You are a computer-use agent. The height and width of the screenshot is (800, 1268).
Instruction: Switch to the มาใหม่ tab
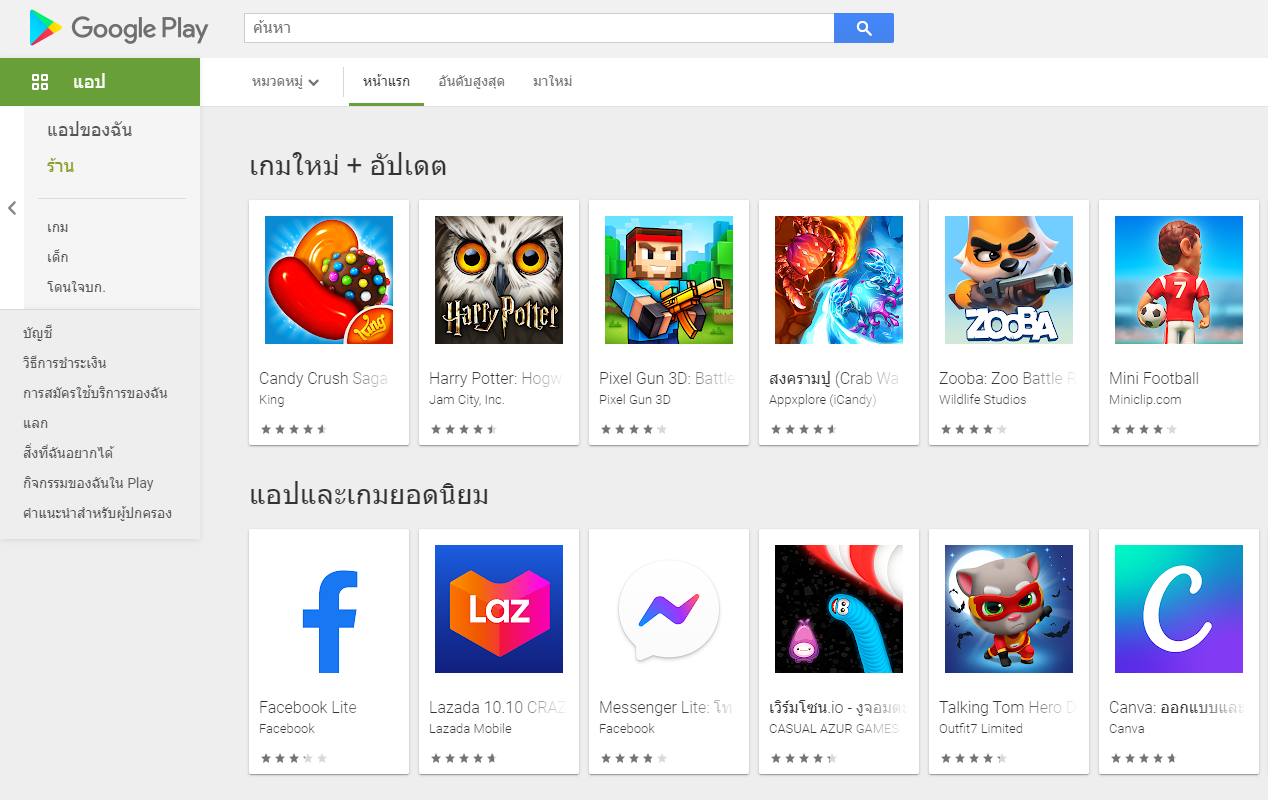[x=552, y=82]
